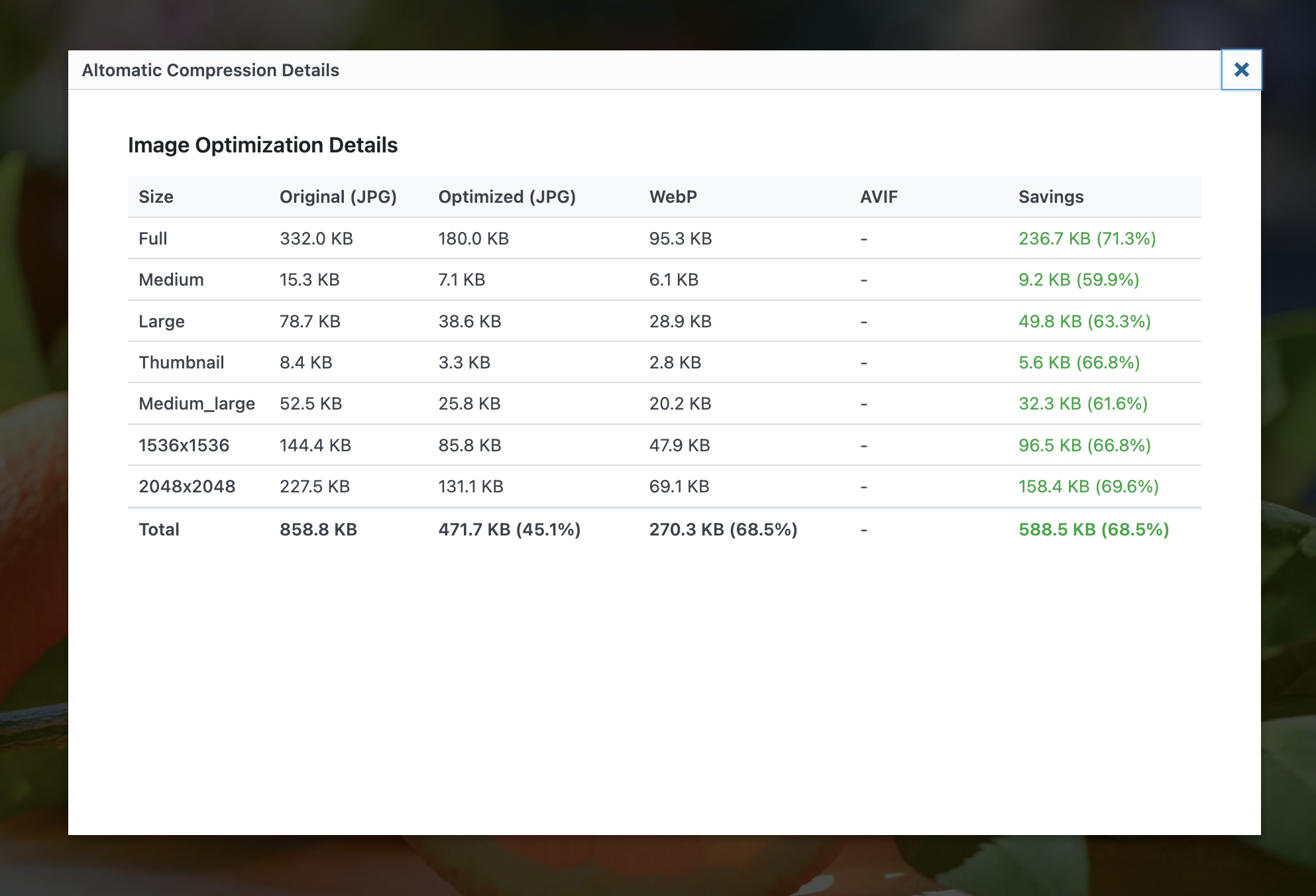Close the Altomatic Compression Details dialog

tap(1241, 70)
